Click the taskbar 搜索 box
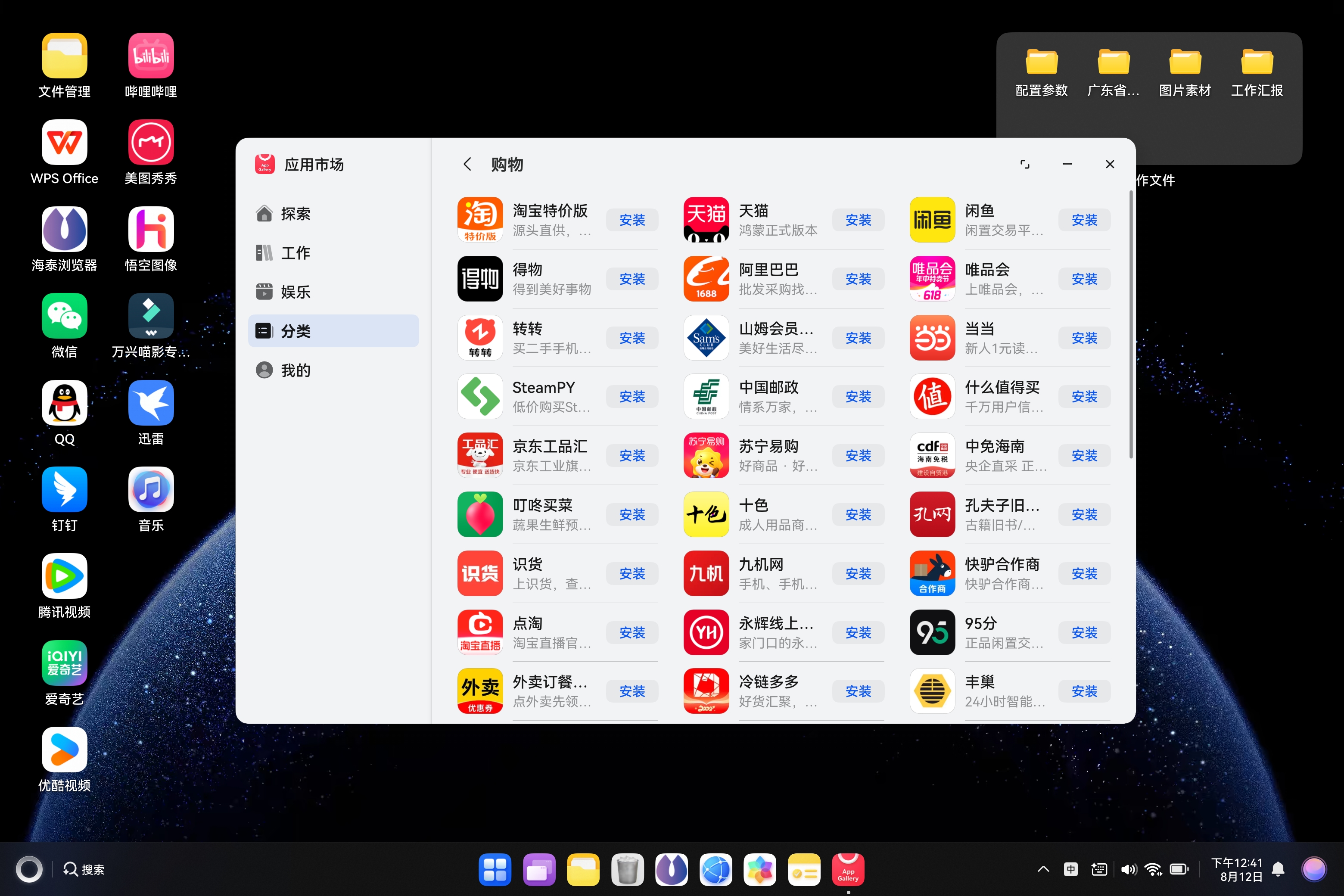The width and height of the screenshot is (1344, 896). (84, 869)
